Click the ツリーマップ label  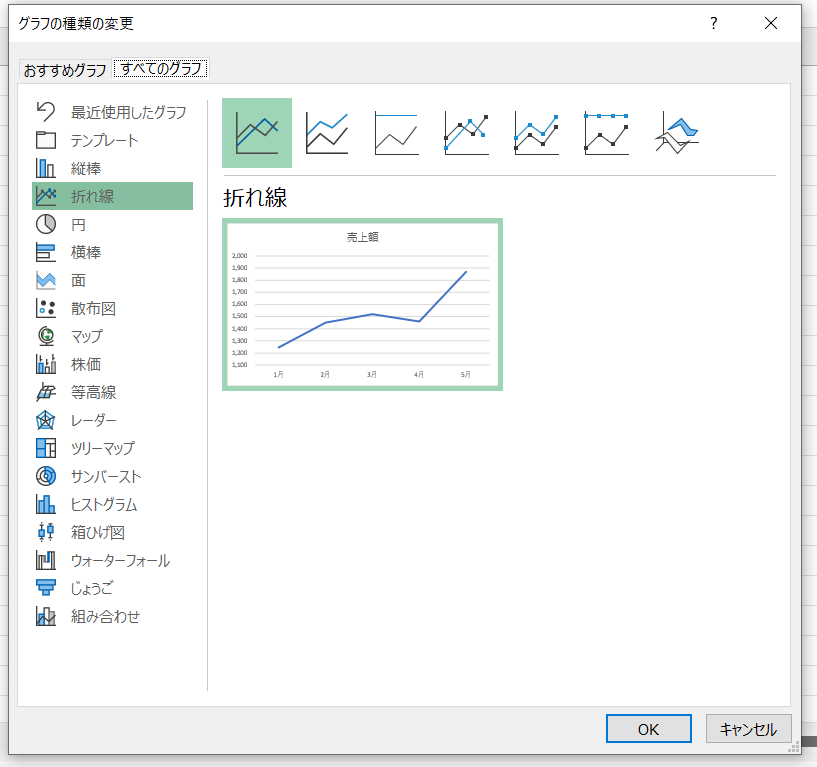tap(103, 448)
